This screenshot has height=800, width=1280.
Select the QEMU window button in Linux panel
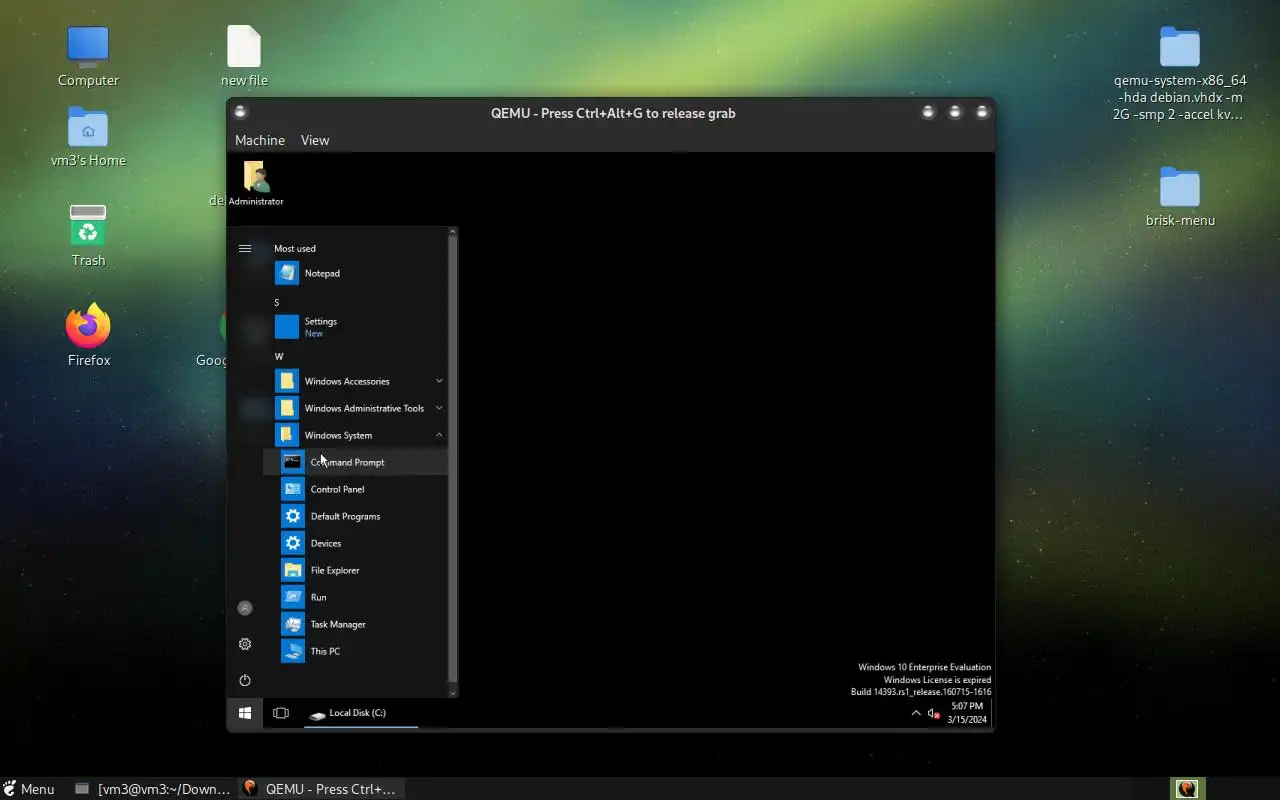coord(320,789)
